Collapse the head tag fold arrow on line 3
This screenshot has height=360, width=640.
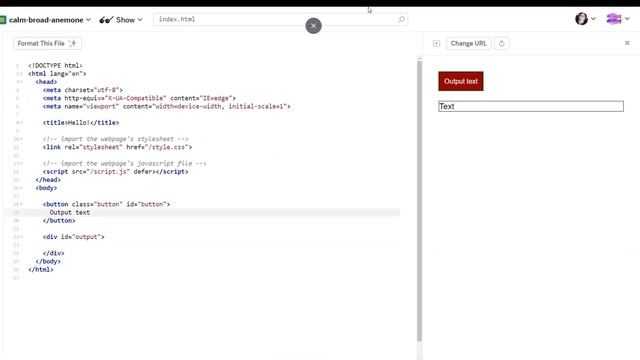[21, 82]
